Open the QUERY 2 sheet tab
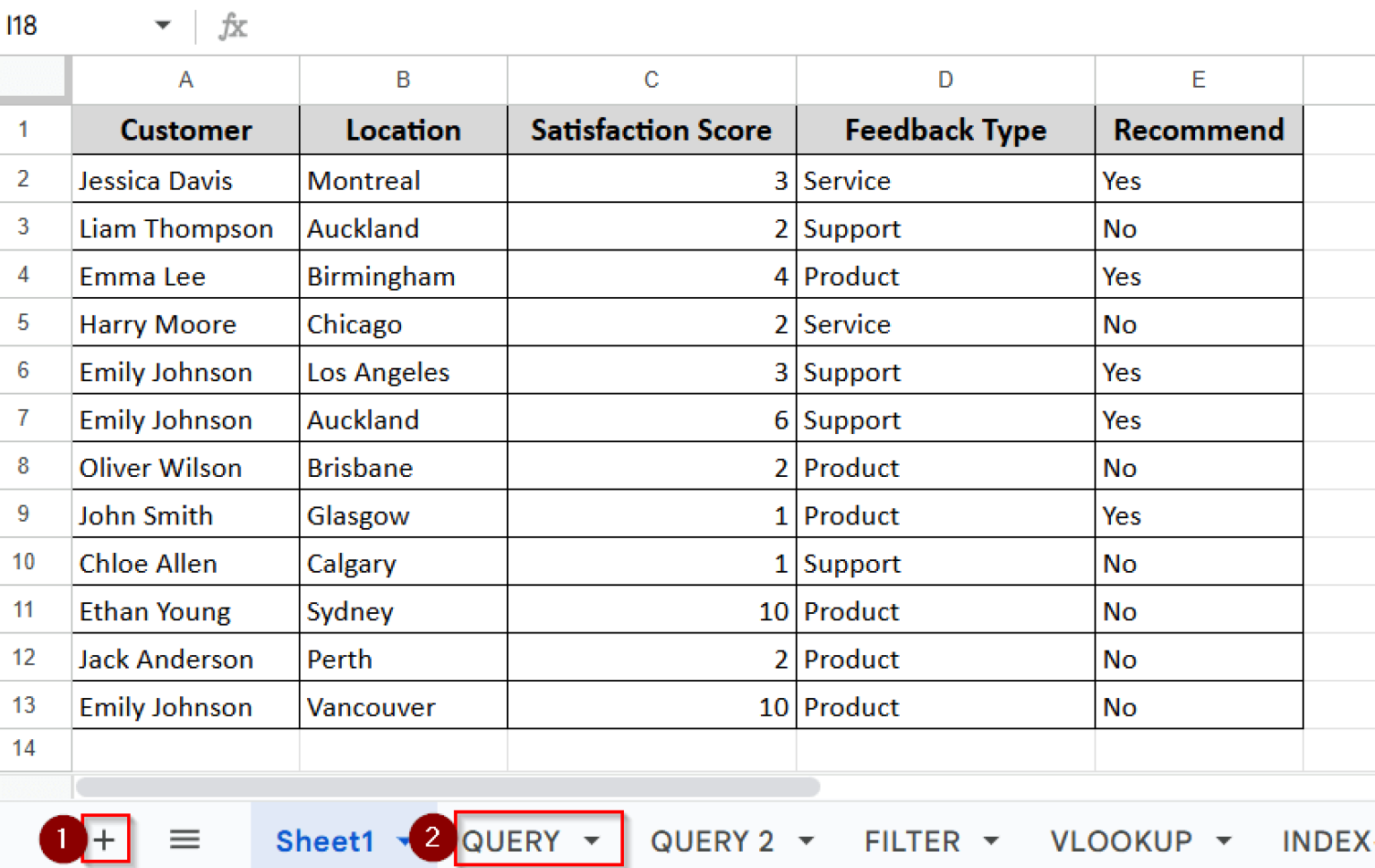 (x=712, y=840)
